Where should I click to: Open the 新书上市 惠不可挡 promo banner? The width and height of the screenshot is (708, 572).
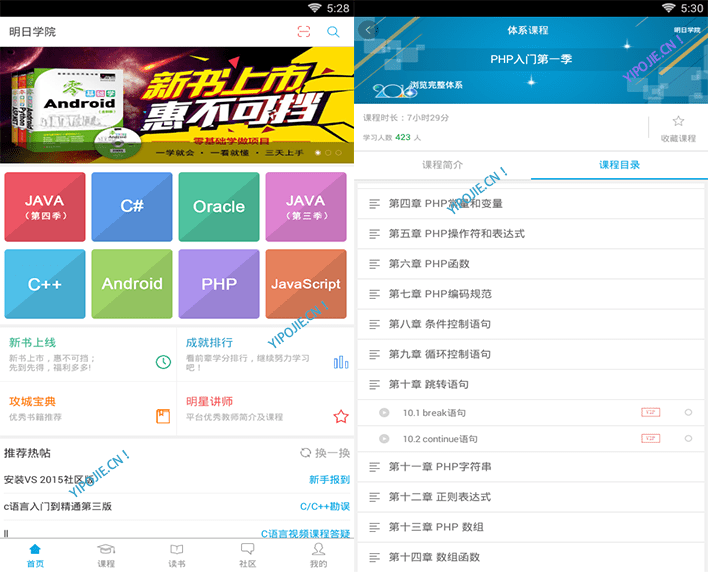pos(177,105)
